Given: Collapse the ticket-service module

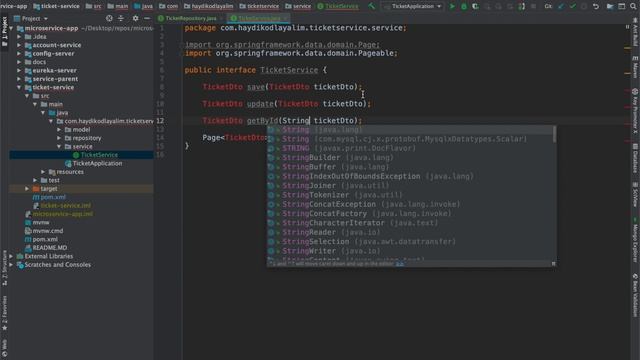Looking at the screenshot, I should tap(19, 87).
